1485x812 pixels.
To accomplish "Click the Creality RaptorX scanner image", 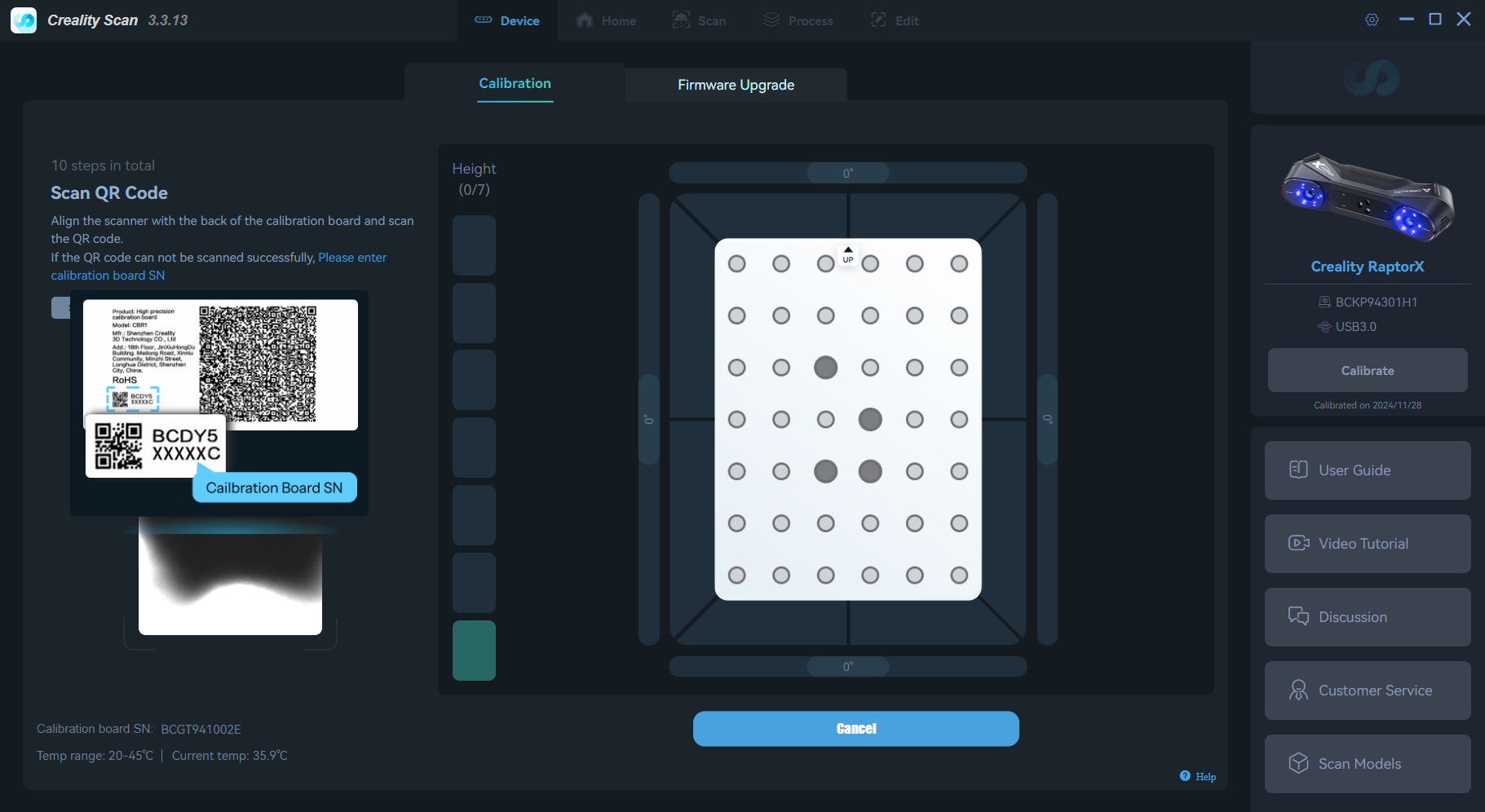I will pyautogui.click(x=1368, y=197).
